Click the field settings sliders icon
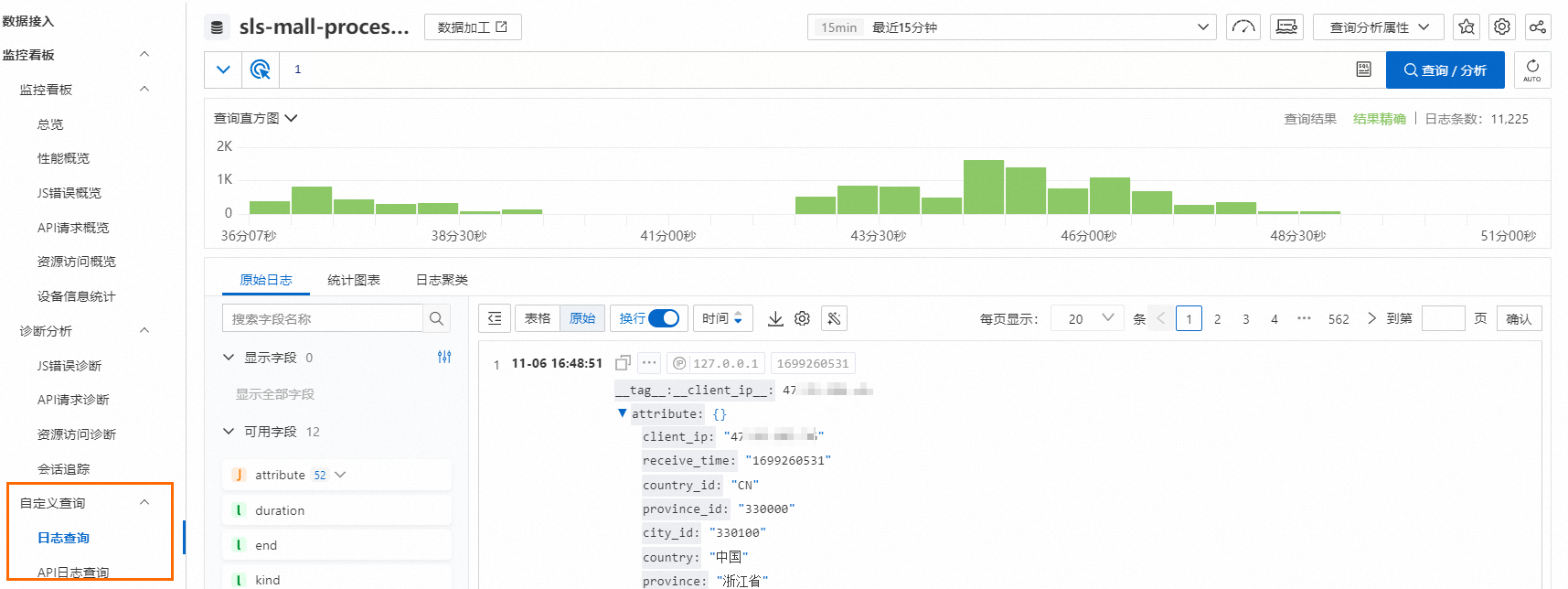1568x589 pixels. tap(444, 357)
